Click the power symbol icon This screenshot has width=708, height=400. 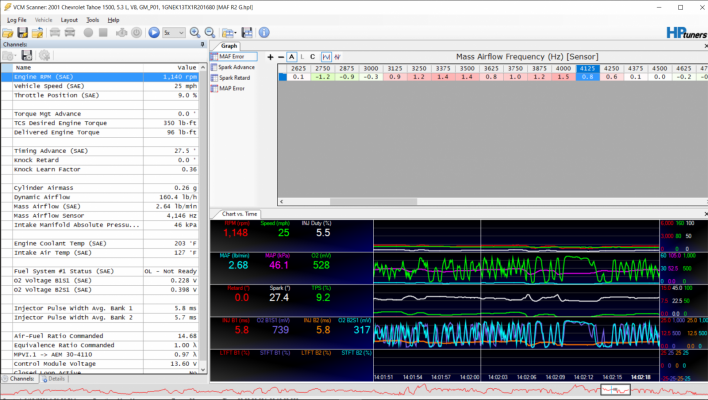pos(136,33)
